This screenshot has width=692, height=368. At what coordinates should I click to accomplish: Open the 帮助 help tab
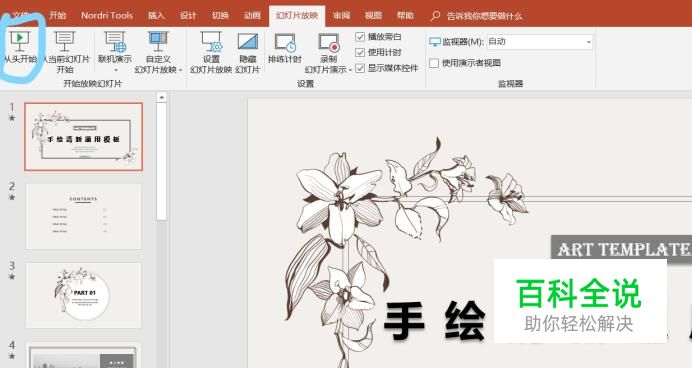405,15
